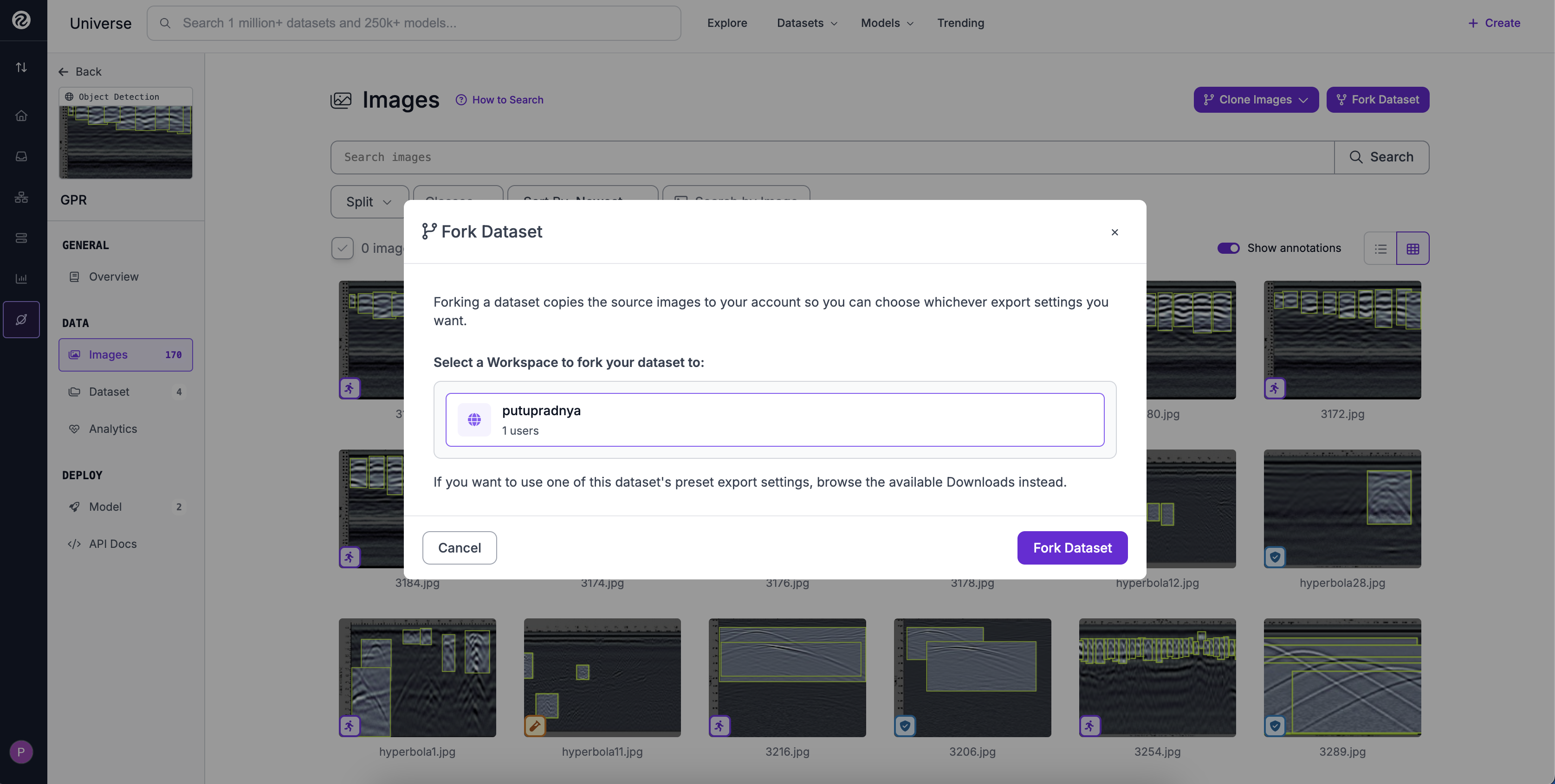
Task: Open the 3216.jpg thumbnail
Action: 787,677
